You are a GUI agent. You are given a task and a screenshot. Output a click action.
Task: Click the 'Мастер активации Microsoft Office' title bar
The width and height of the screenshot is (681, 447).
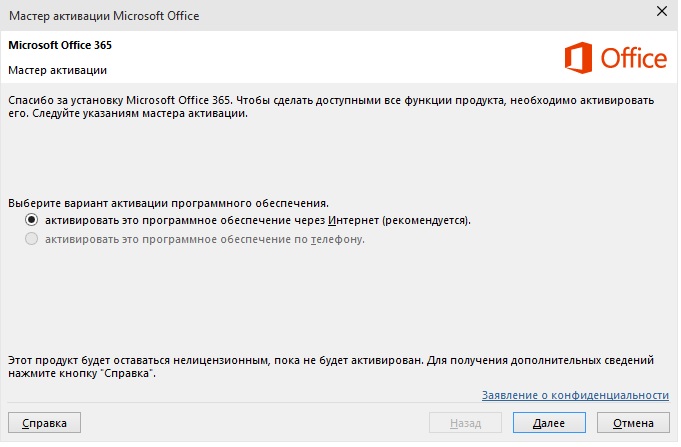pos(104,16)
